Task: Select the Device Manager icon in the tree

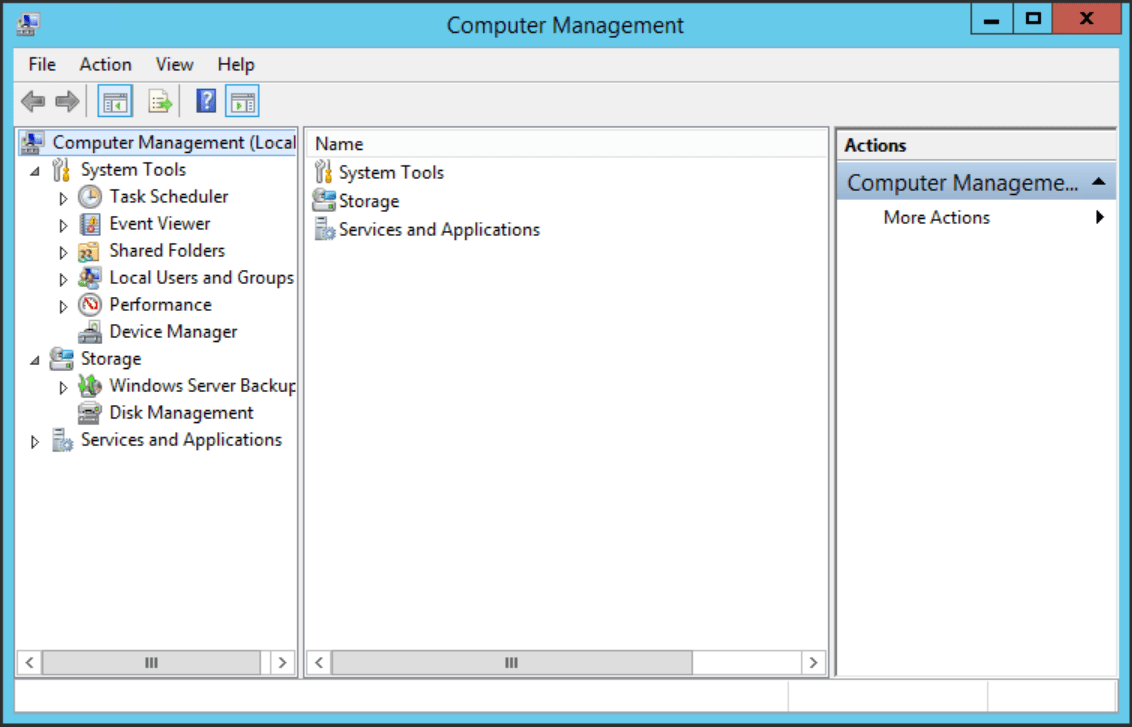Action: coord(89,331)
